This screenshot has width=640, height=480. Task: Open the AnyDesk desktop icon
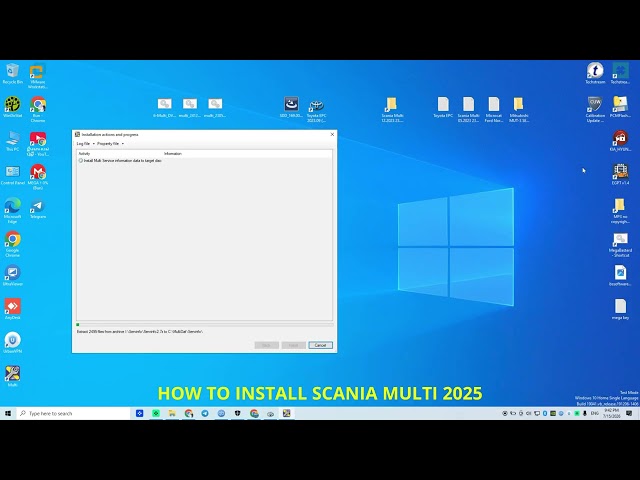pos(13,309)
